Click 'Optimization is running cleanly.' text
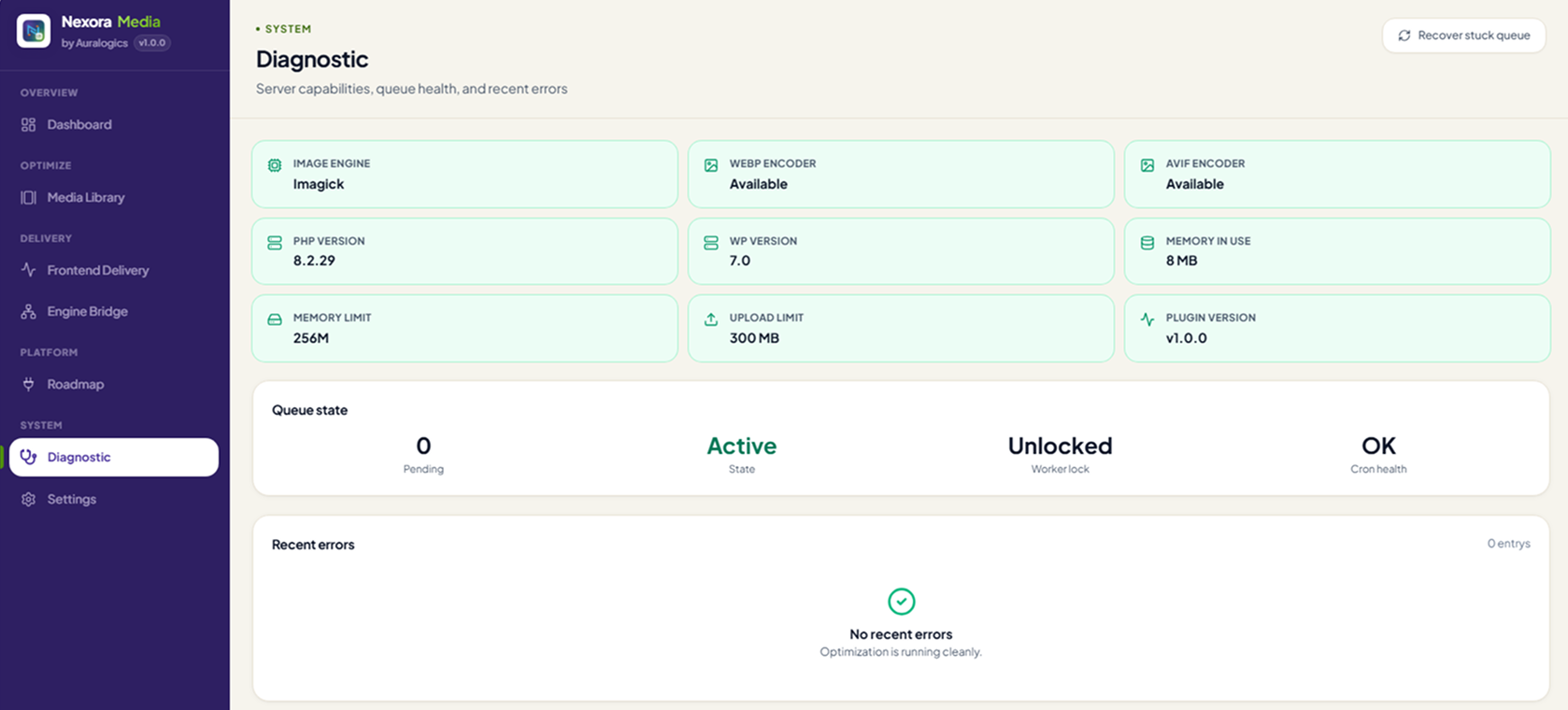This screenshot has height=710, width=1568. tap(901, 652)
